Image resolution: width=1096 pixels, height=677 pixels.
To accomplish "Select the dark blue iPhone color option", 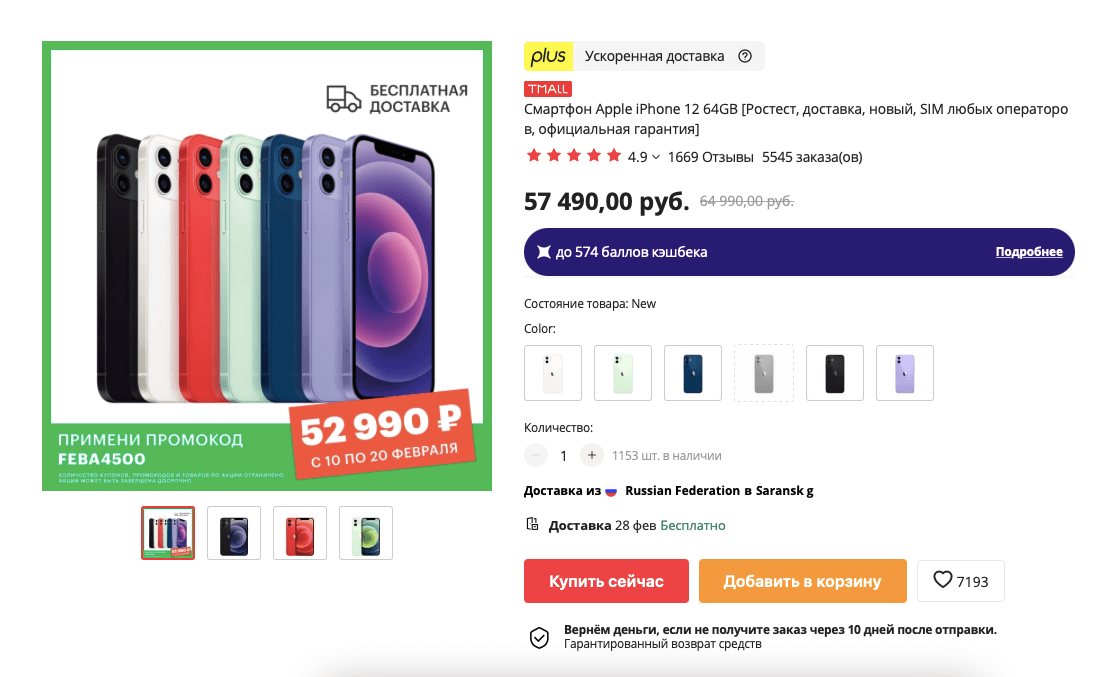I will click(692, 372).
